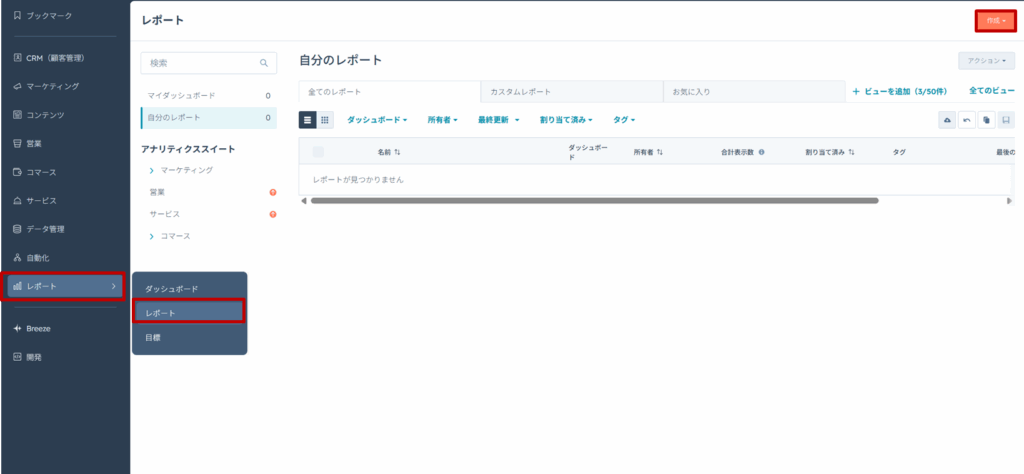This screenshot has height=474, width=1024.
Task: Tick the select-all checkbox in the table header
Action: click(x=318, y=152)
